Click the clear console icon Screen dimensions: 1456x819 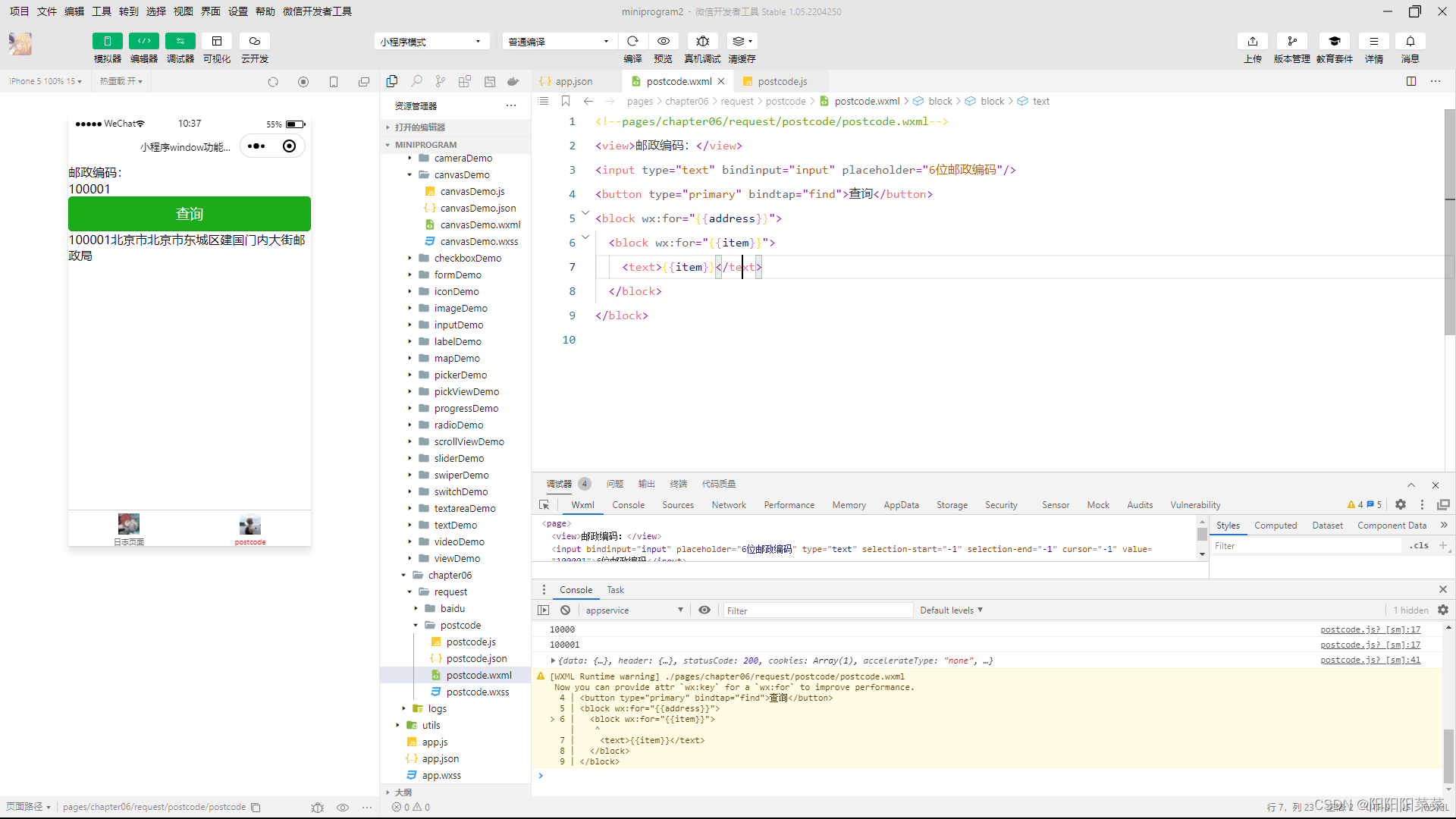(565, 610)
